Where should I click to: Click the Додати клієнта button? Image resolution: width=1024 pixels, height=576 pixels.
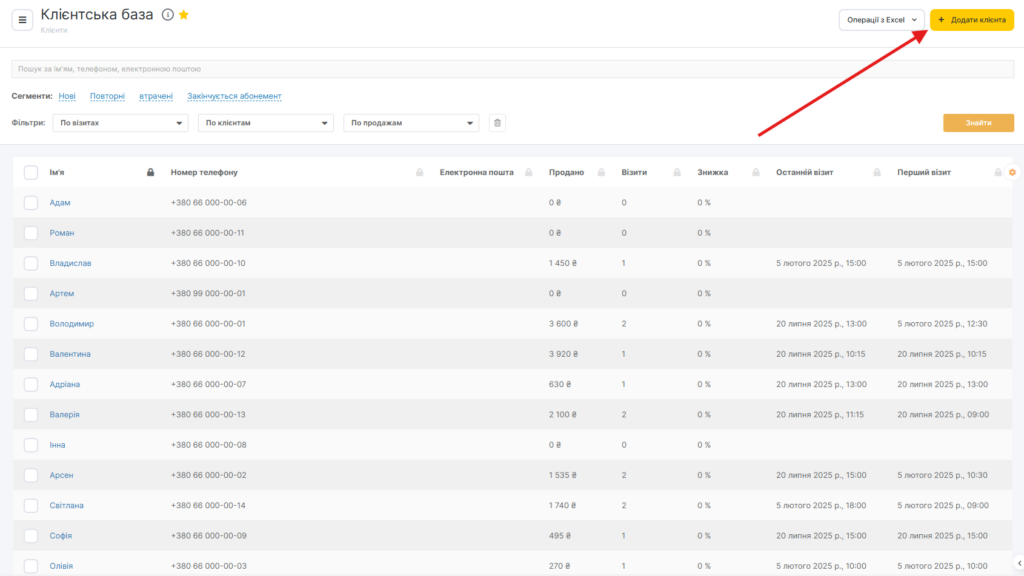point(971,20)
